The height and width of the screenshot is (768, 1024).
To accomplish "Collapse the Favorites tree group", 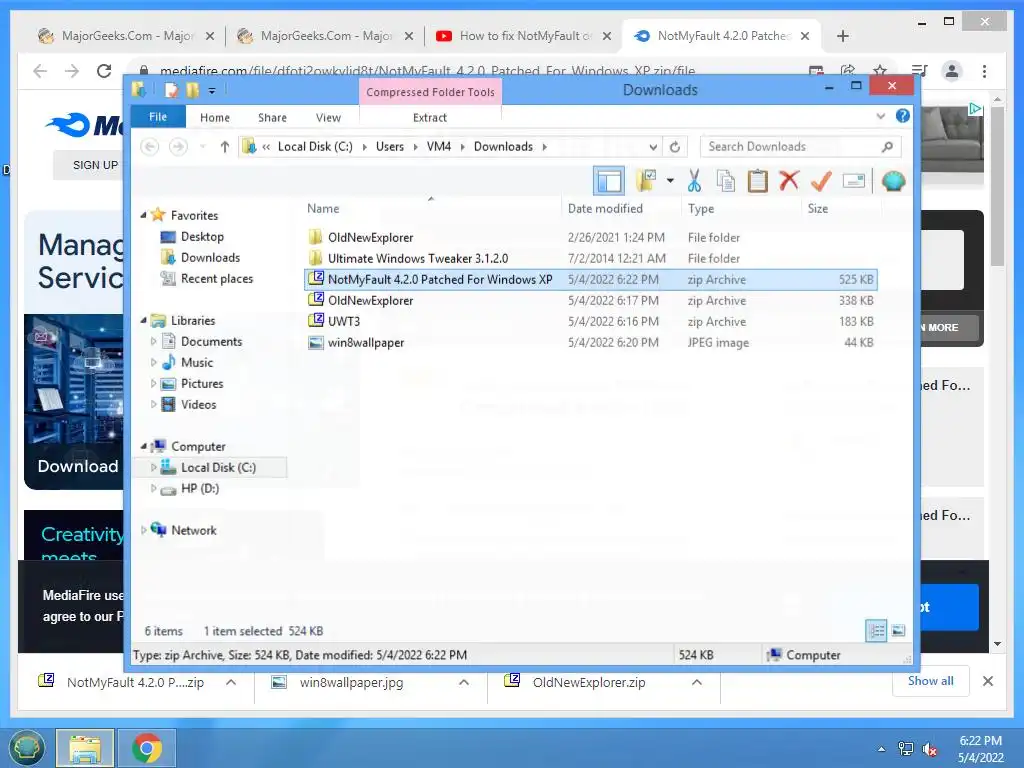I will click(x=143, y=215).
